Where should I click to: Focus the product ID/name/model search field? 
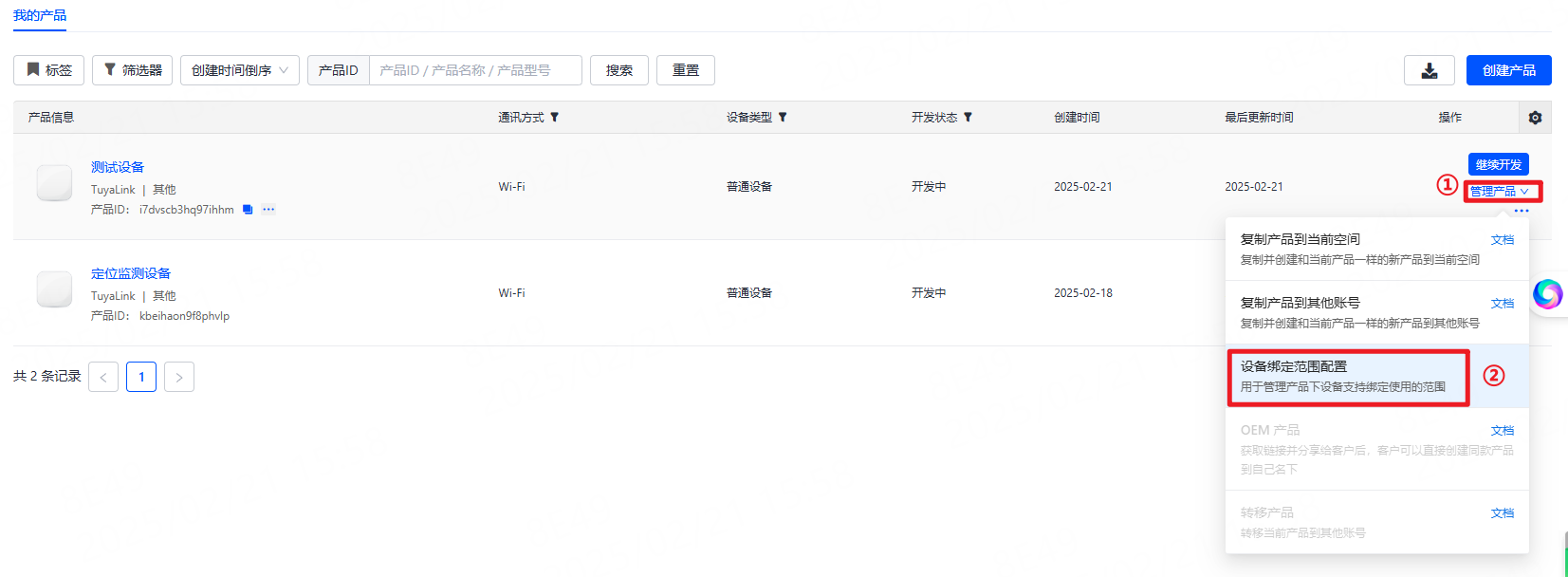click(x=475, y=70)
